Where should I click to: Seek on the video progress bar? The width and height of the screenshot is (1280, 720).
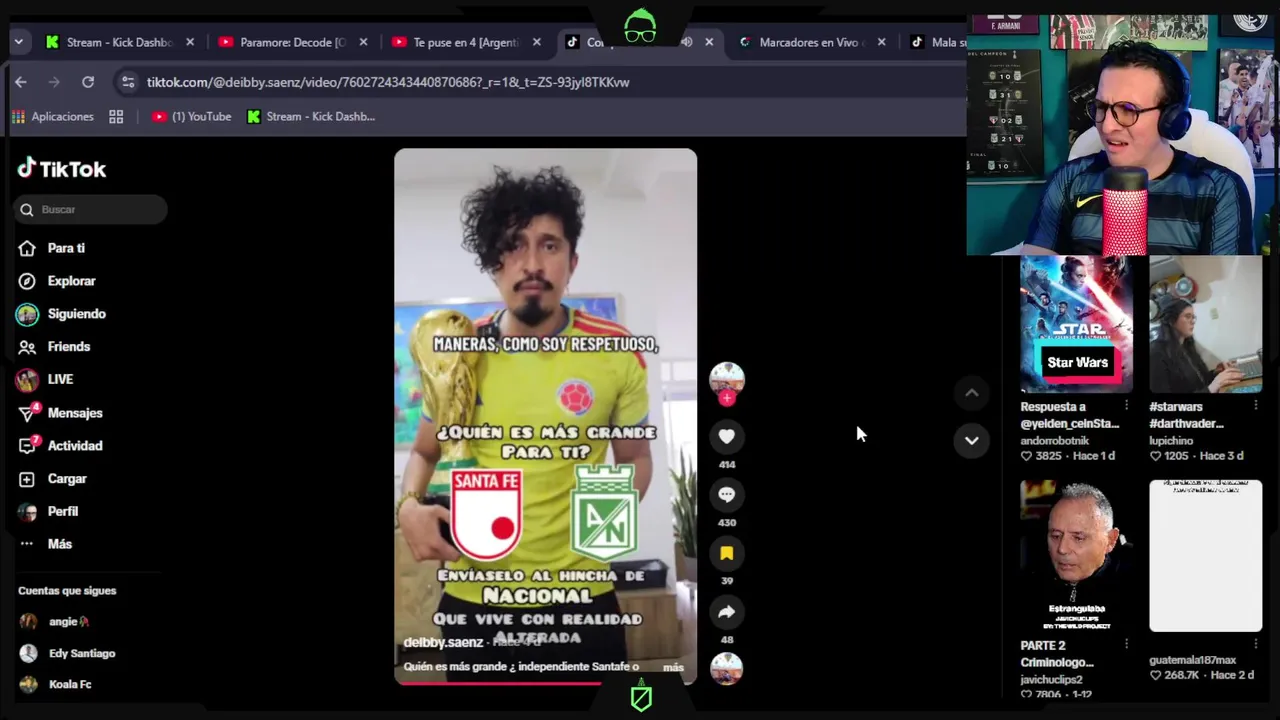(x=545, y=683)
